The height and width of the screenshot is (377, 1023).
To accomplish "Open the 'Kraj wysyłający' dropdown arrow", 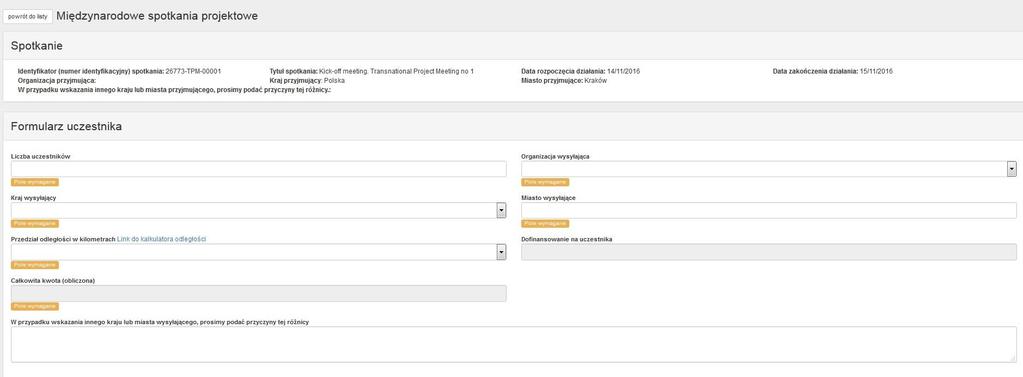I will 502,211.
